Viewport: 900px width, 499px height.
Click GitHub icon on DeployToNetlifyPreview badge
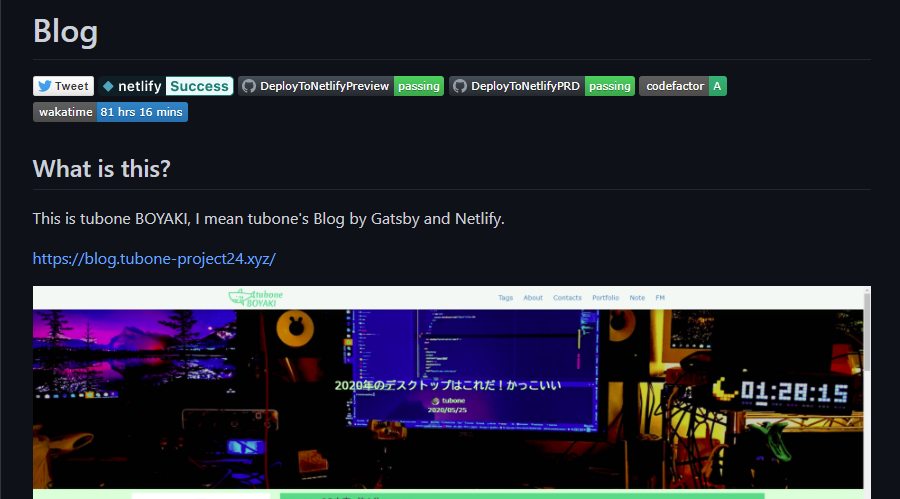[x=249, y=86]
